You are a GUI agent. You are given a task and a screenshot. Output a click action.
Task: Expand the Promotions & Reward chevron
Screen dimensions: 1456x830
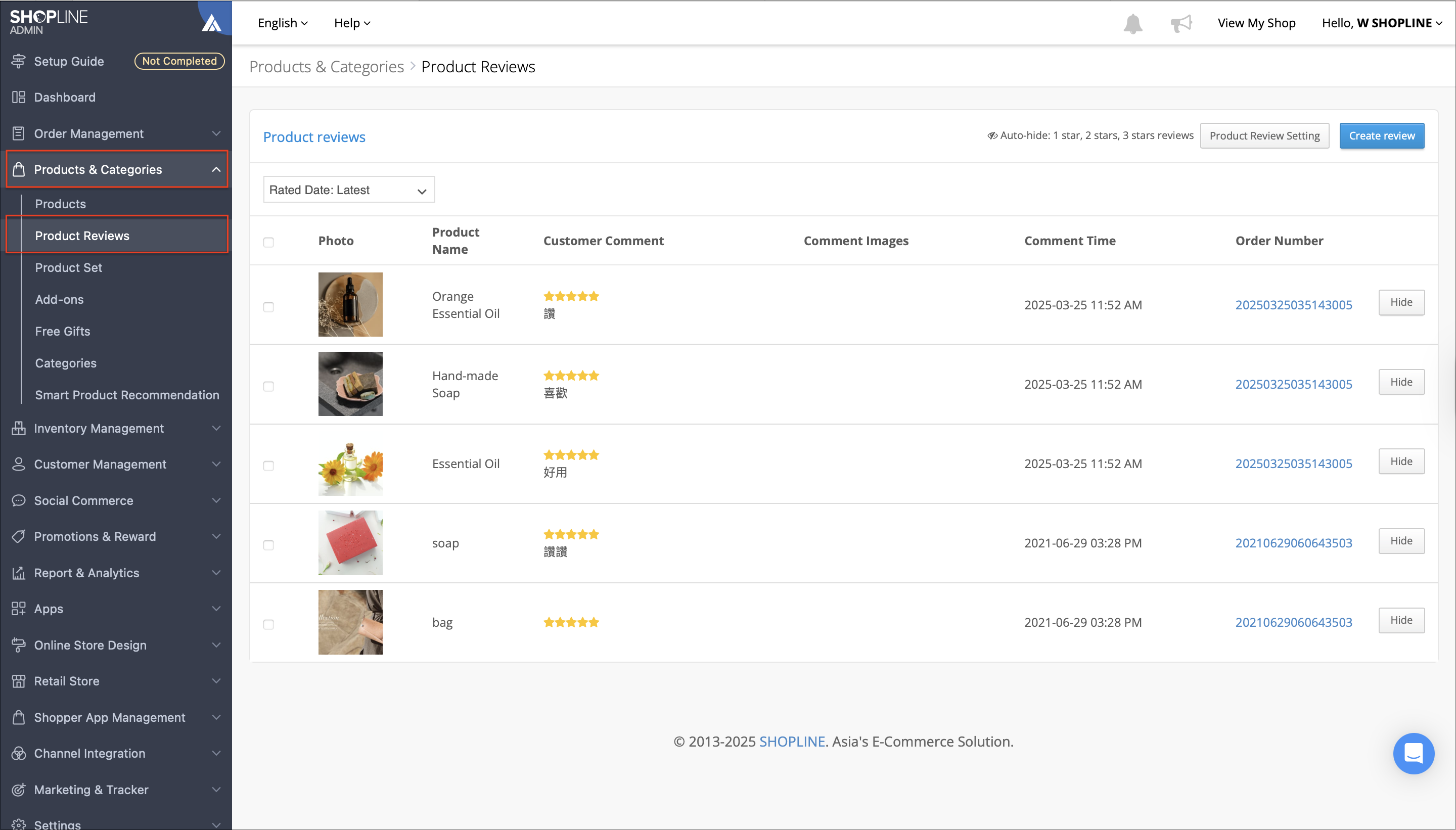pyautogui.click(x=216, y=536)
